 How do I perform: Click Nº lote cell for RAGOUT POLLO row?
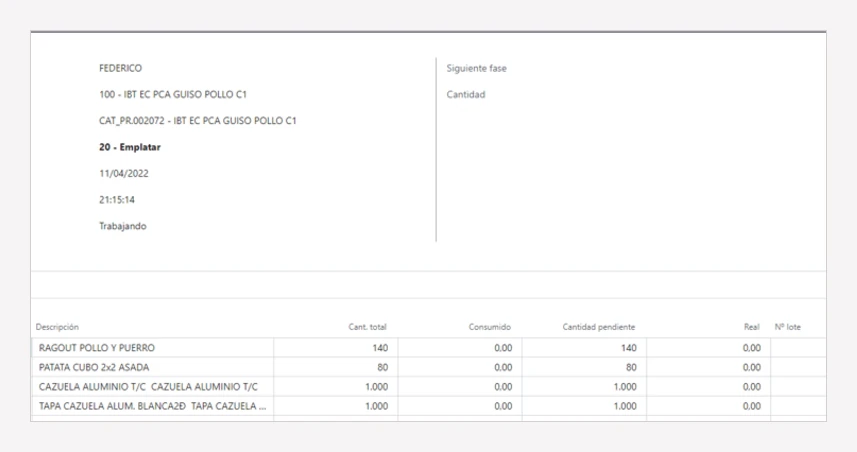(x=799, y=348)
